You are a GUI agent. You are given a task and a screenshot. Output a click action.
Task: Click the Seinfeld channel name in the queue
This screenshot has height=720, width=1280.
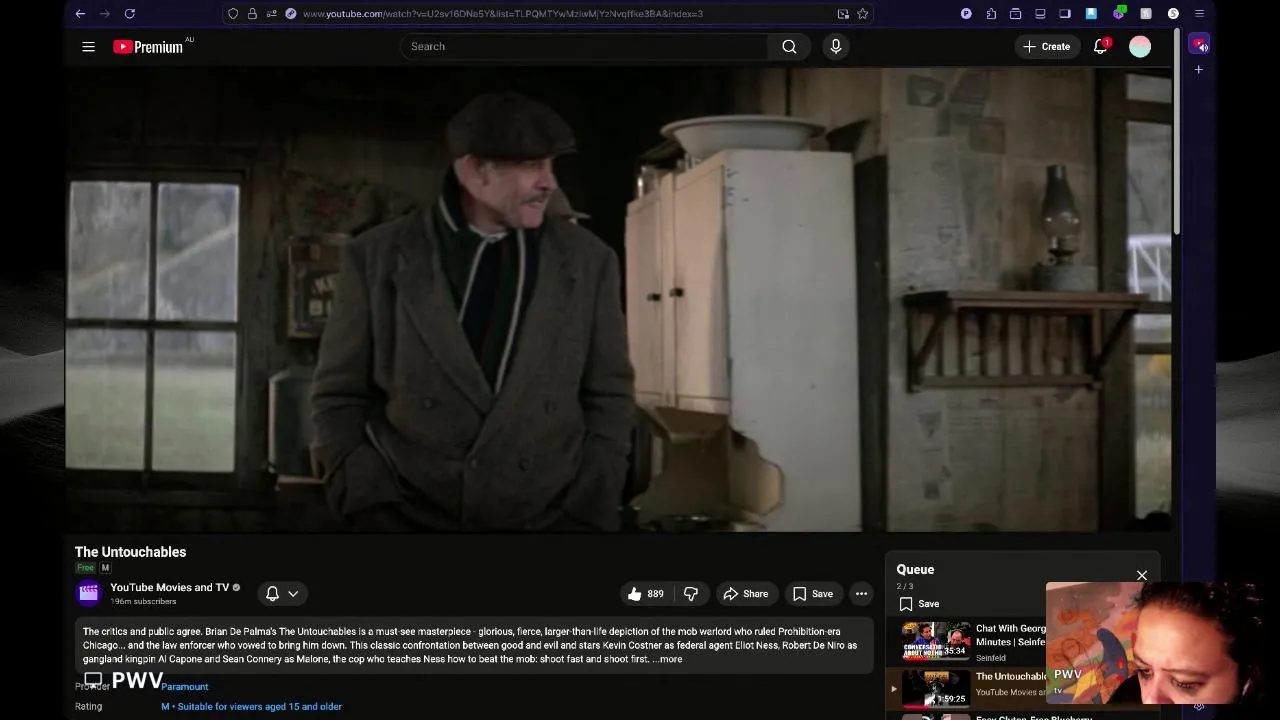(x=991, y=659)
